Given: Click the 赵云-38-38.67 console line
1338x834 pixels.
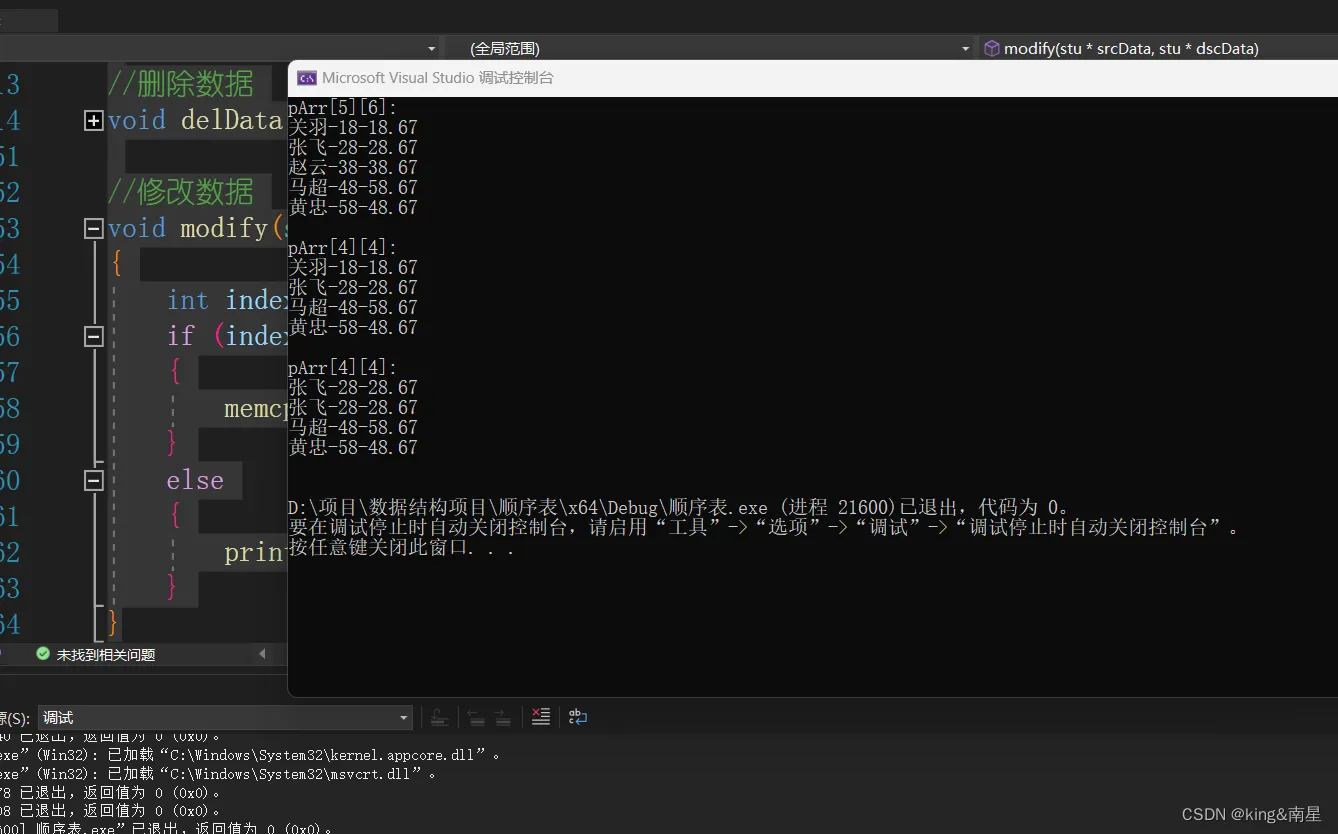Looking at the screenshot, I should pos(353,167).
